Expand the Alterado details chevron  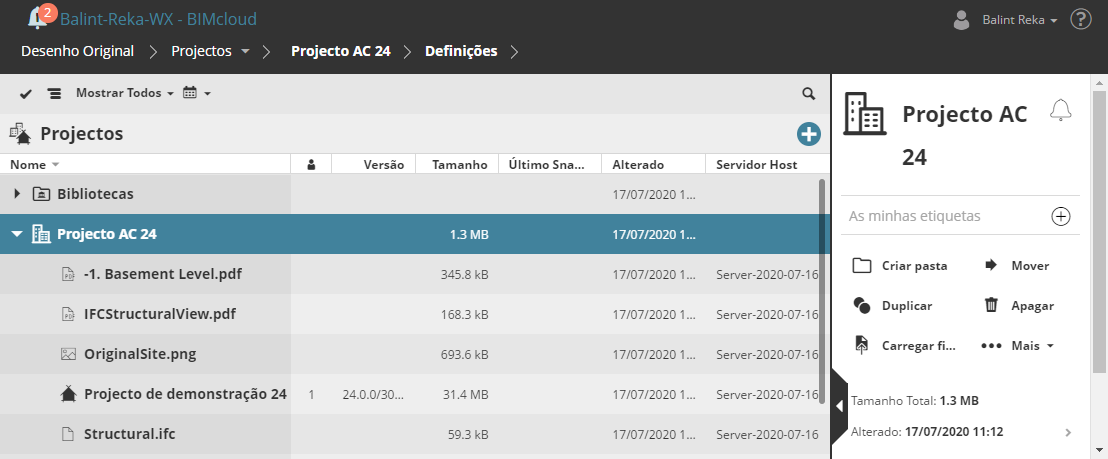click(1068, 432)
